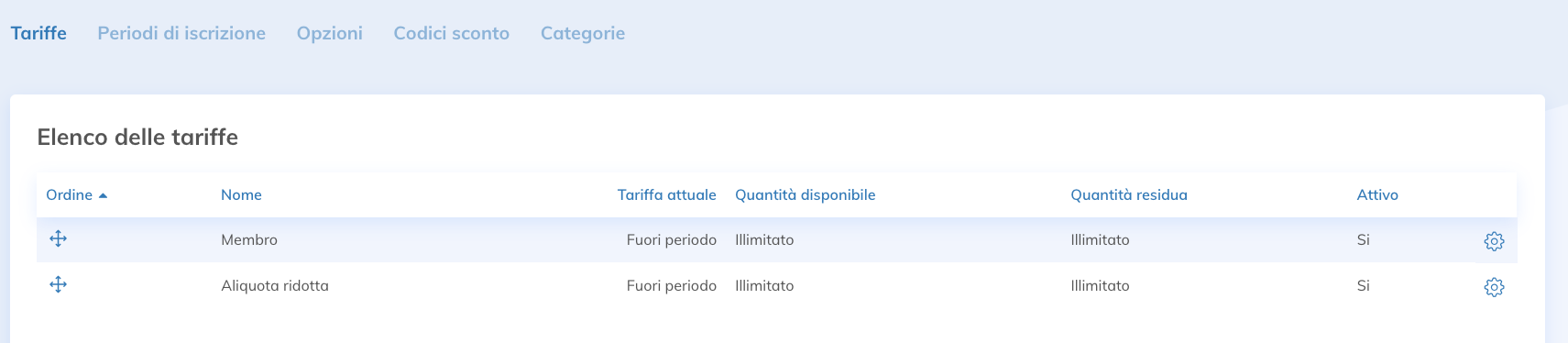Click the move handle icon for Aliquota ridotta
The width and height of the screenshot is (1568, 343).
click(x=58, y=285)
